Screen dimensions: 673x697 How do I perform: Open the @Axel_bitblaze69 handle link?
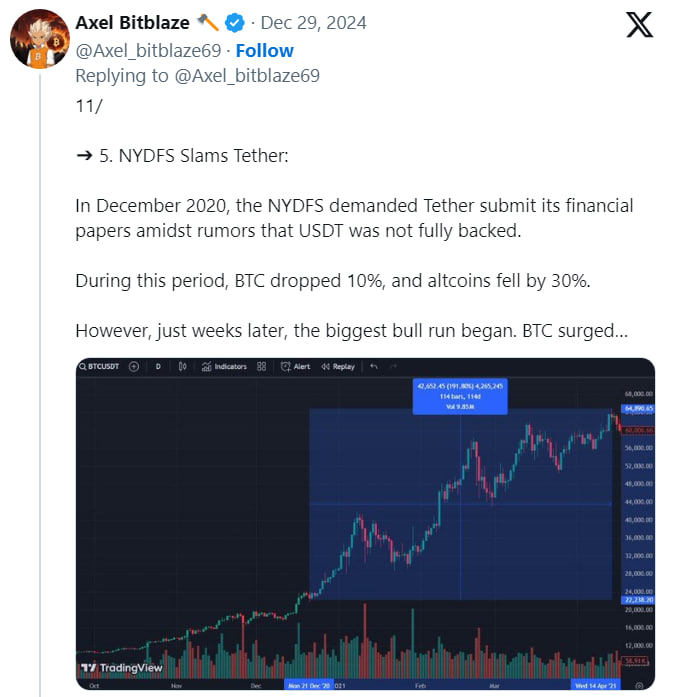click(150, 50)
